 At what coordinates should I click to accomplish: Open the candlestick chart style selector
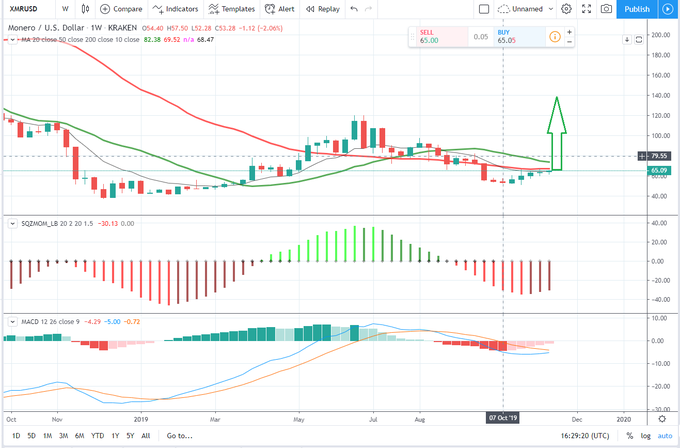[85, 9]
